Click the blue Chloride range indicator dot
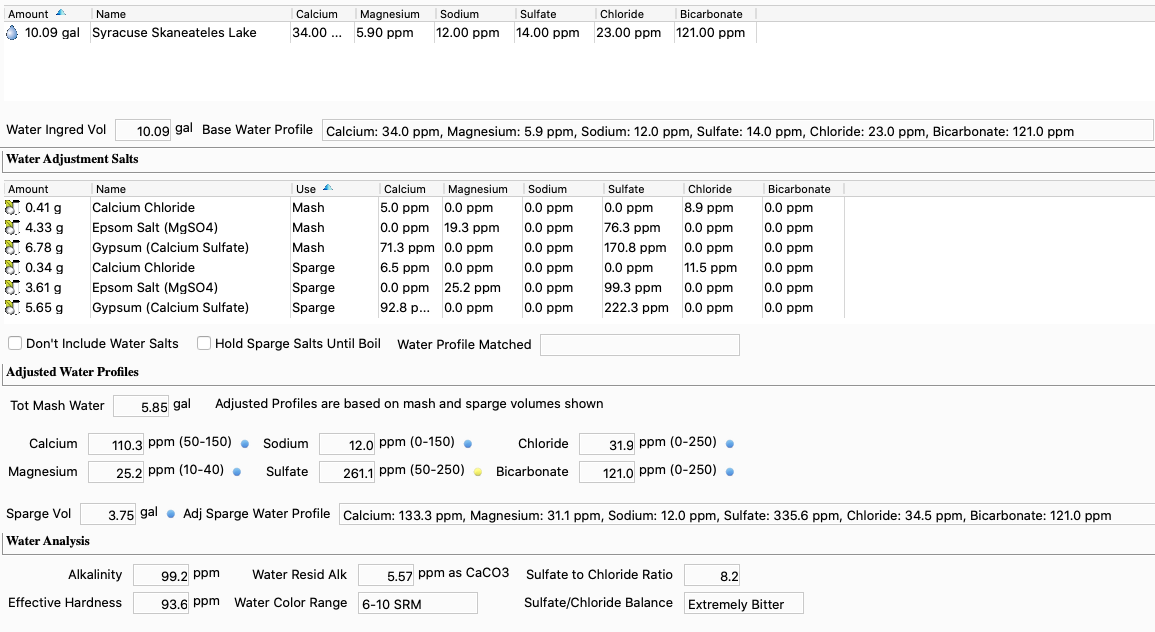The image size is (1155, 632). [x=730, y=444]
